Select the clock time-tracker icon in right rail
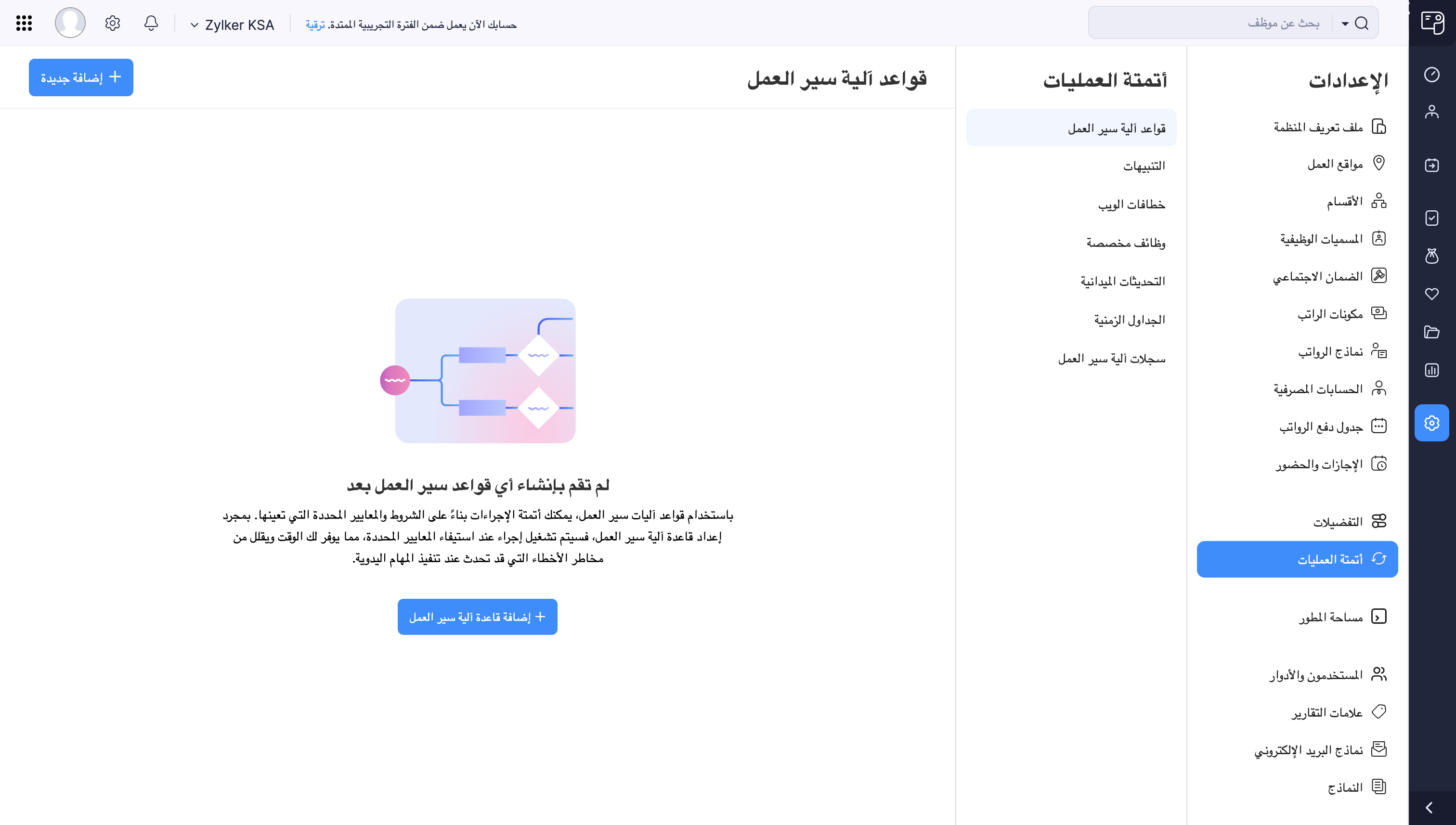 tap(1432, 74)
